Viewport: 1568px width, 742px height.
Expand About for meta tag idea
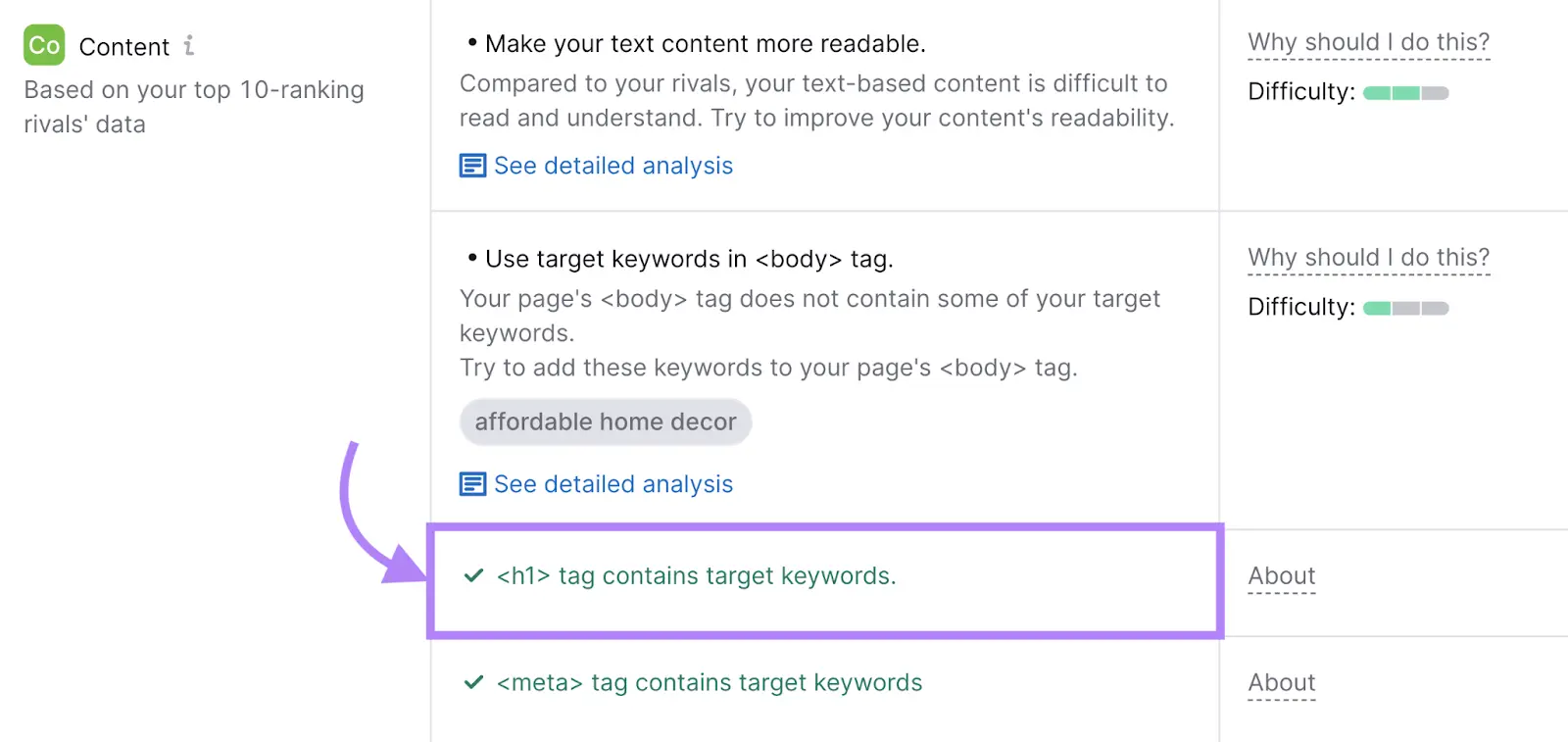1280,682
